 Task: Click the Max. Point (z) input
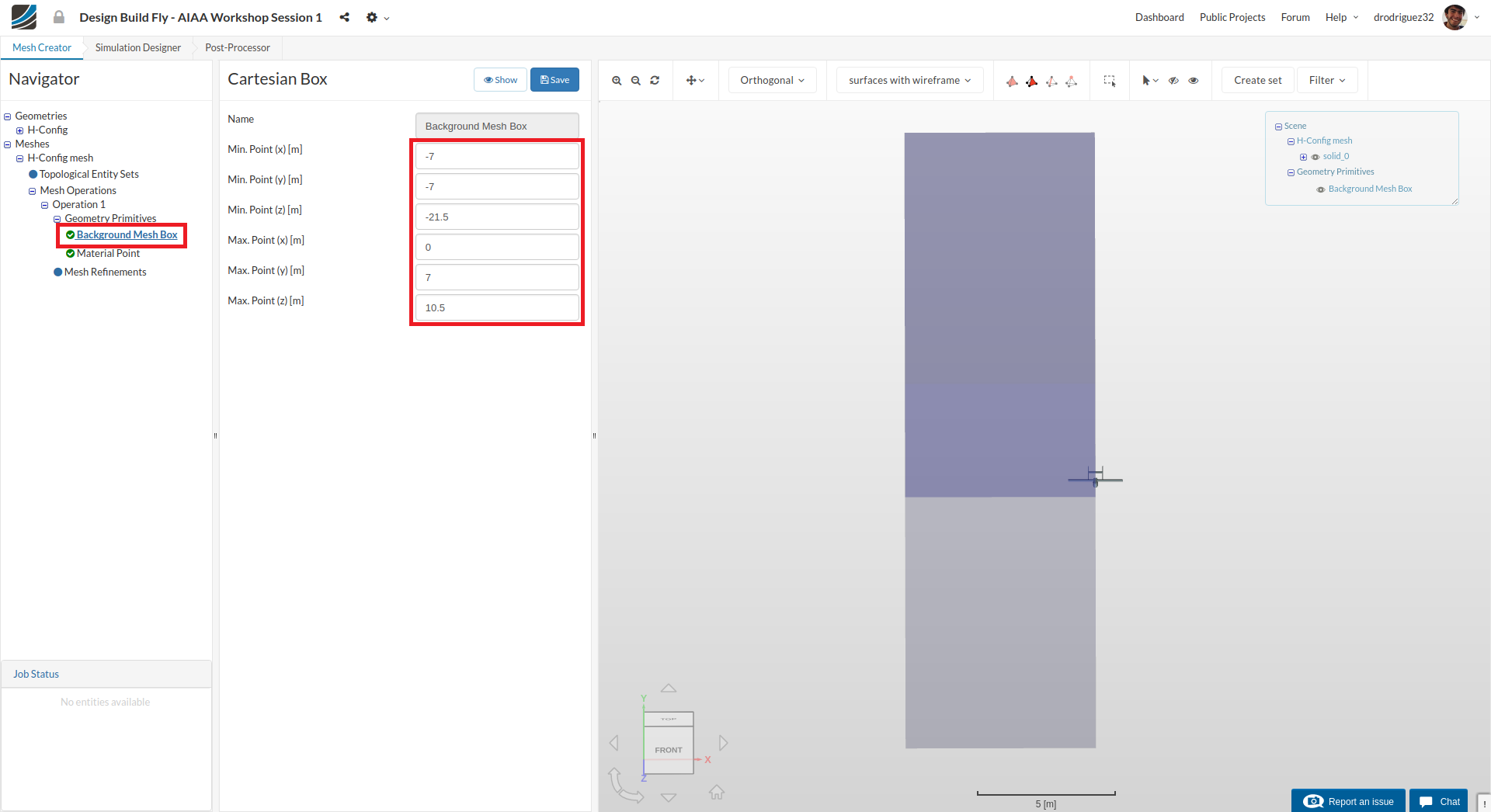click(497, 307)
